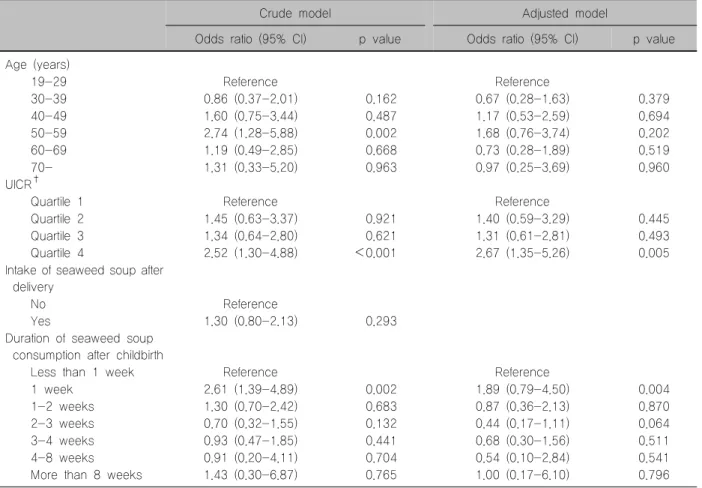Click the '0.162' crude p value

coord(381,99)
